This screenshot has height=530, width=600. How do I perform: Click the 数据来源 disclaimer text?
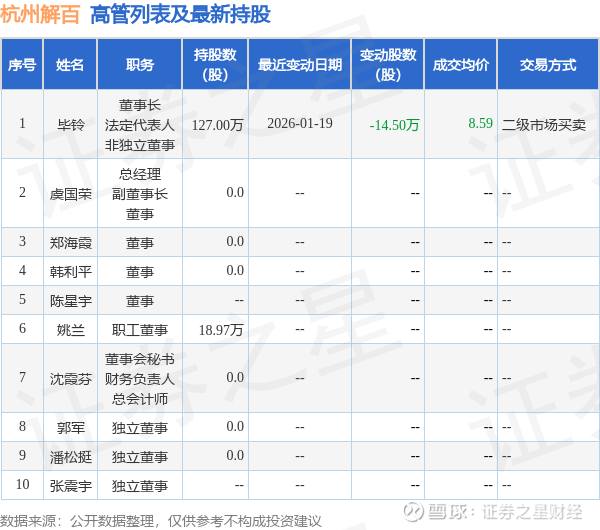tap(161, 520)
